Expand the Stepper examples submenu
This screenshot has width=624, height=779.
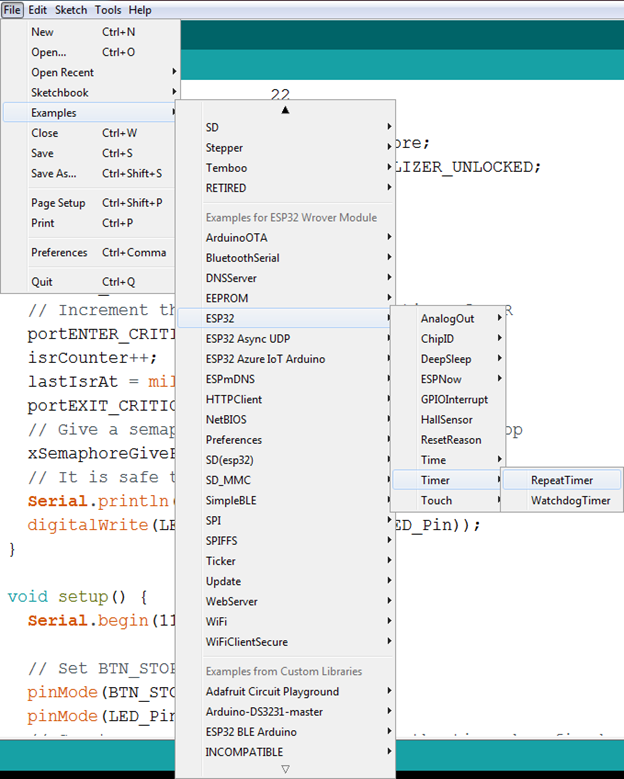(x=285, y=148)
